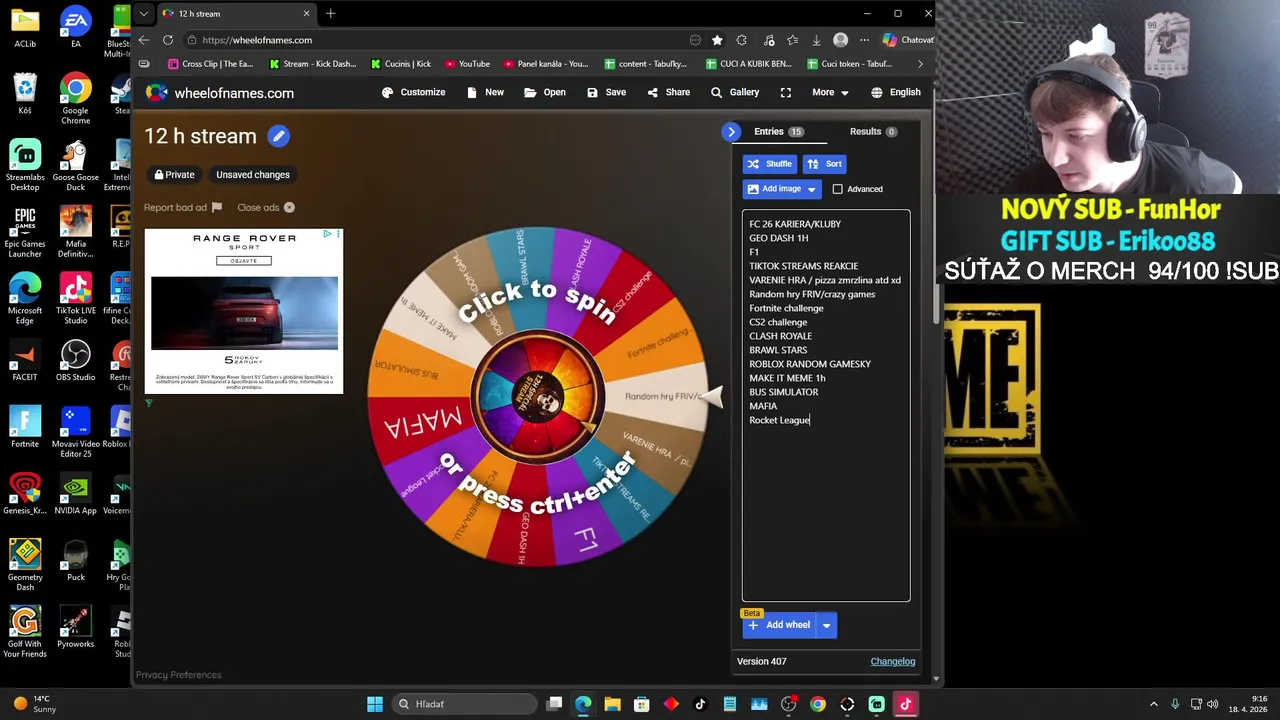The height and width of the screenshot is (720, 1280).
Task: Open the Cucinis | Kick bookmark
Action: [400, 64]
